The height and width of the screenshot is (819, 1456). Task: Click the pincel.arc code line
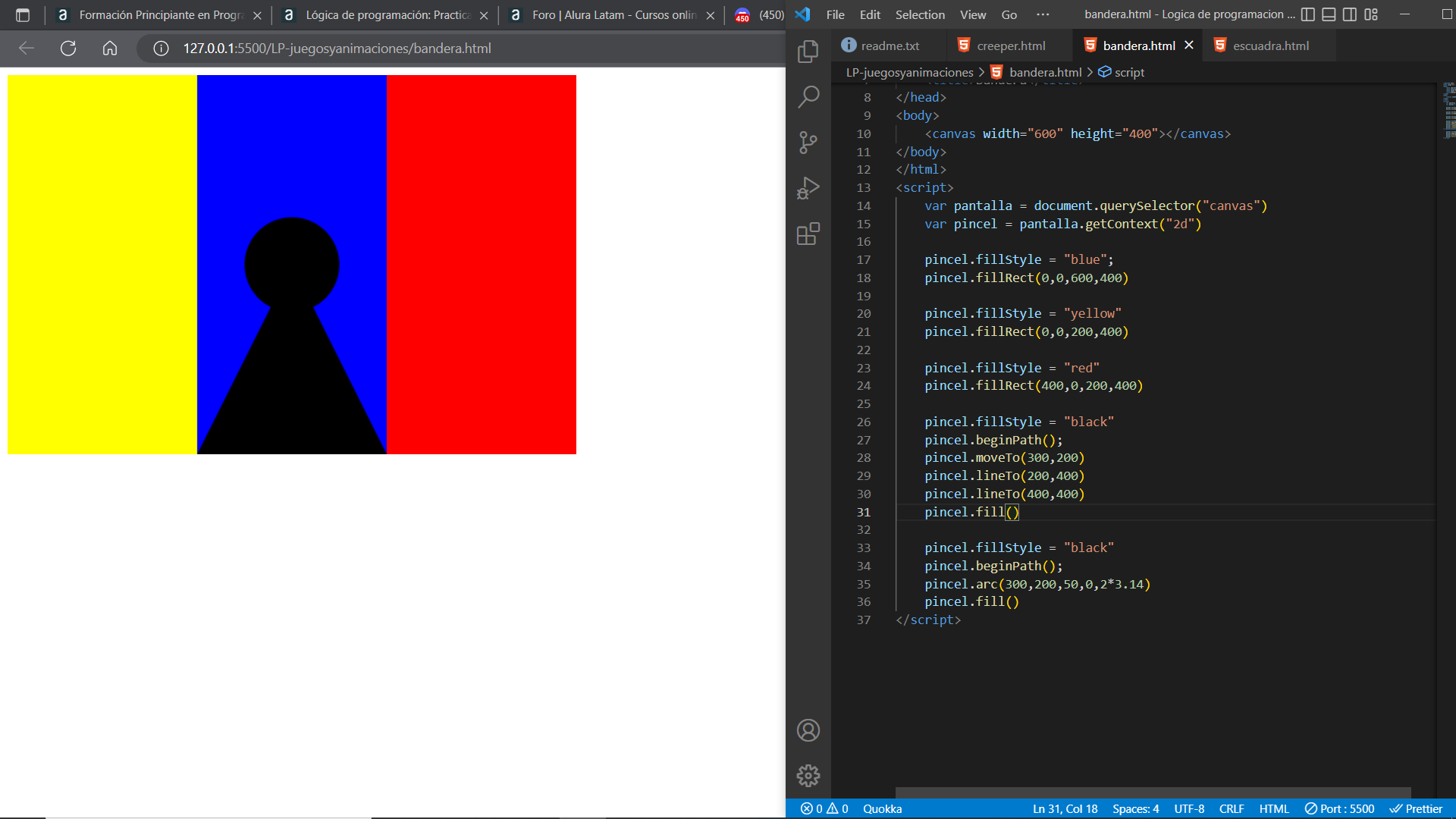tap(1037, 584)
